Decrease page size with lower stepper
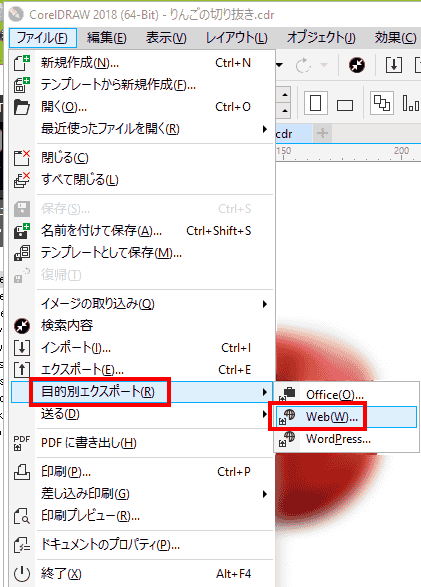This screenshot has width=421, height=587. 285,111
